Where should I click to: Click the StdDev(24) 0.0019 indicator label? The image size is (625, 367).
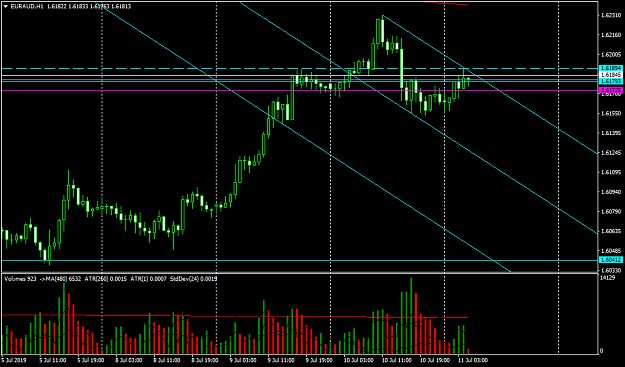pos(194,279)
